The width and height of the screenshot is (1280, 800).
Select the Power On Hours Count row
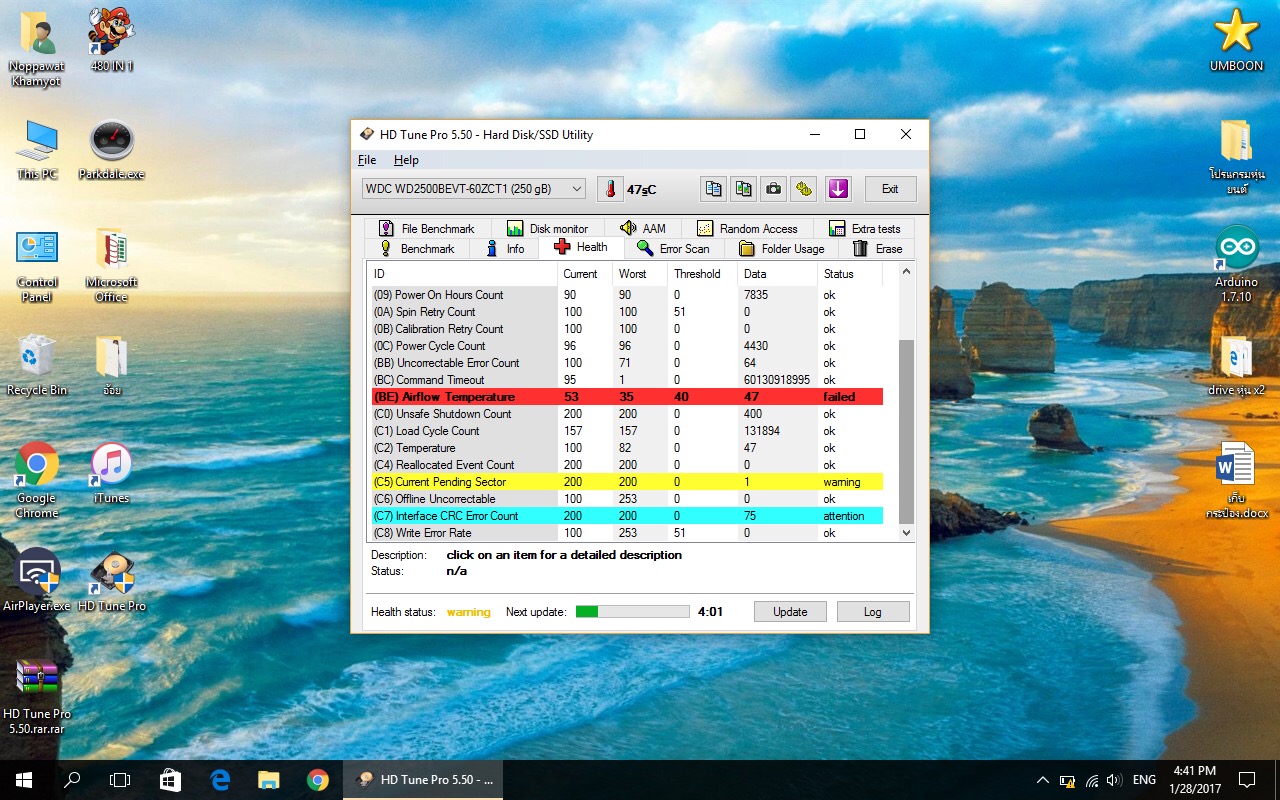click(626, 295)
